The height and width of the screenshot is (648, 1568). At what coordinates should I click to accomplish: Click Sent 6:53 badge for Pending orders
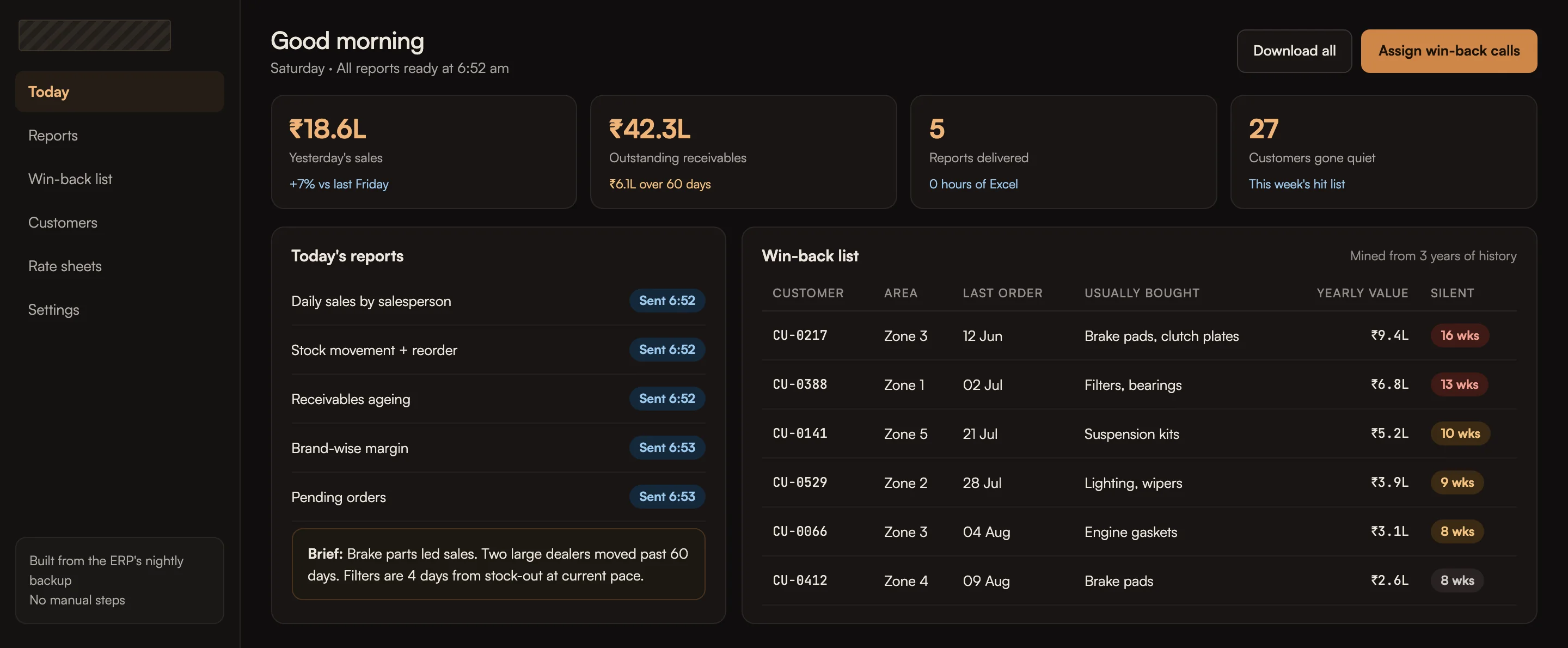point(667,497)
